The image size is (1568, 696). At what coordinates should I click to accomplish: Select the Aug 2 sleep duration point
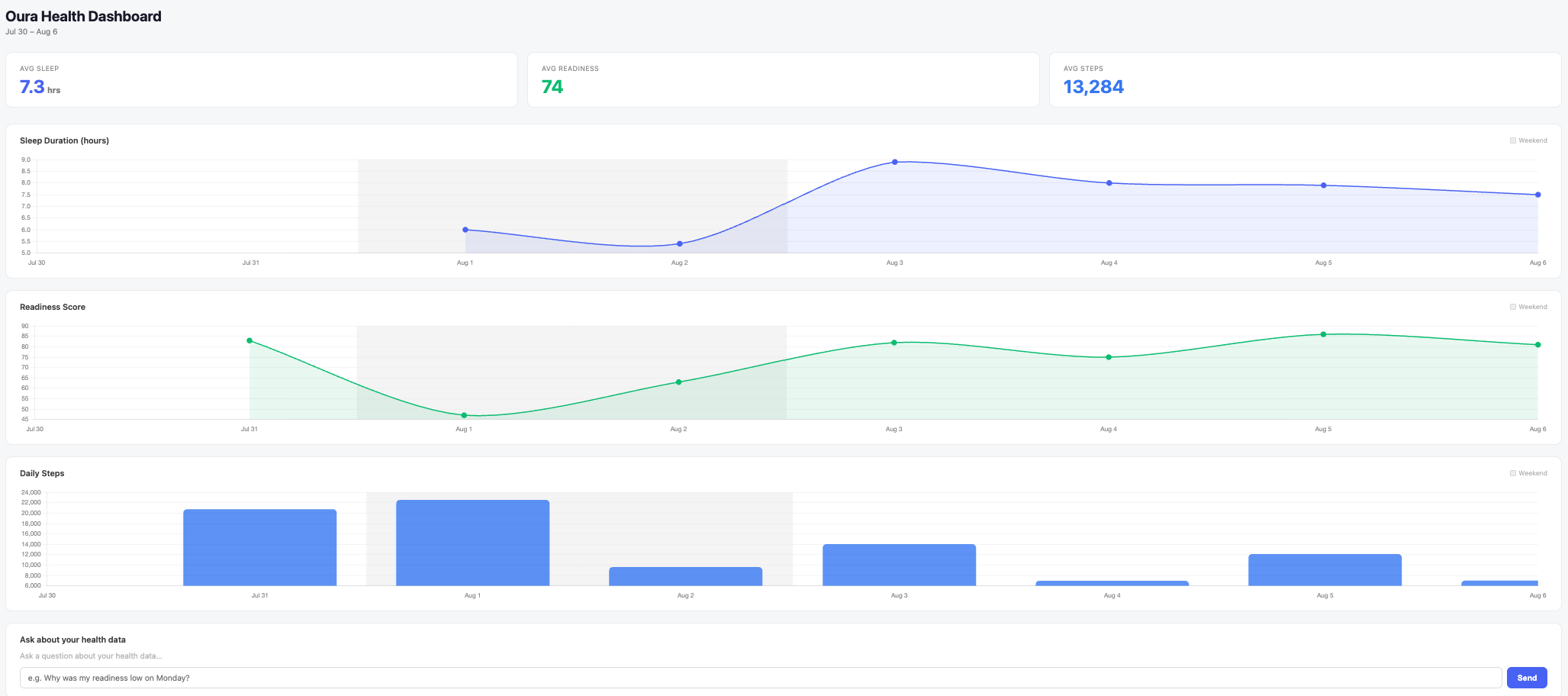click(x=680, y=243)
